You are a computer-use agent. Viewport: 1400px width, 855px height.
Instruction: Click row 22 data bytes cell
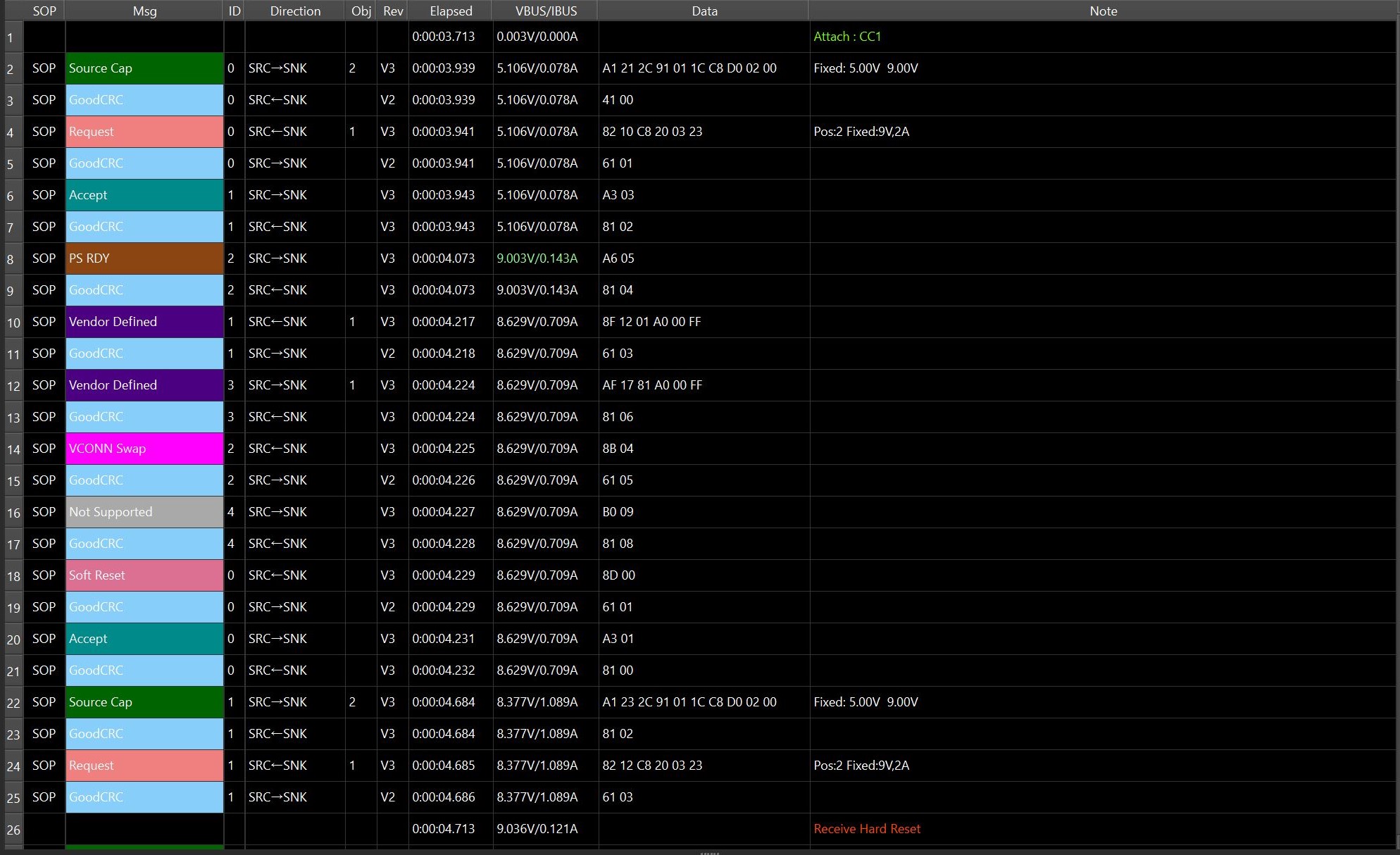click(689, 702)
